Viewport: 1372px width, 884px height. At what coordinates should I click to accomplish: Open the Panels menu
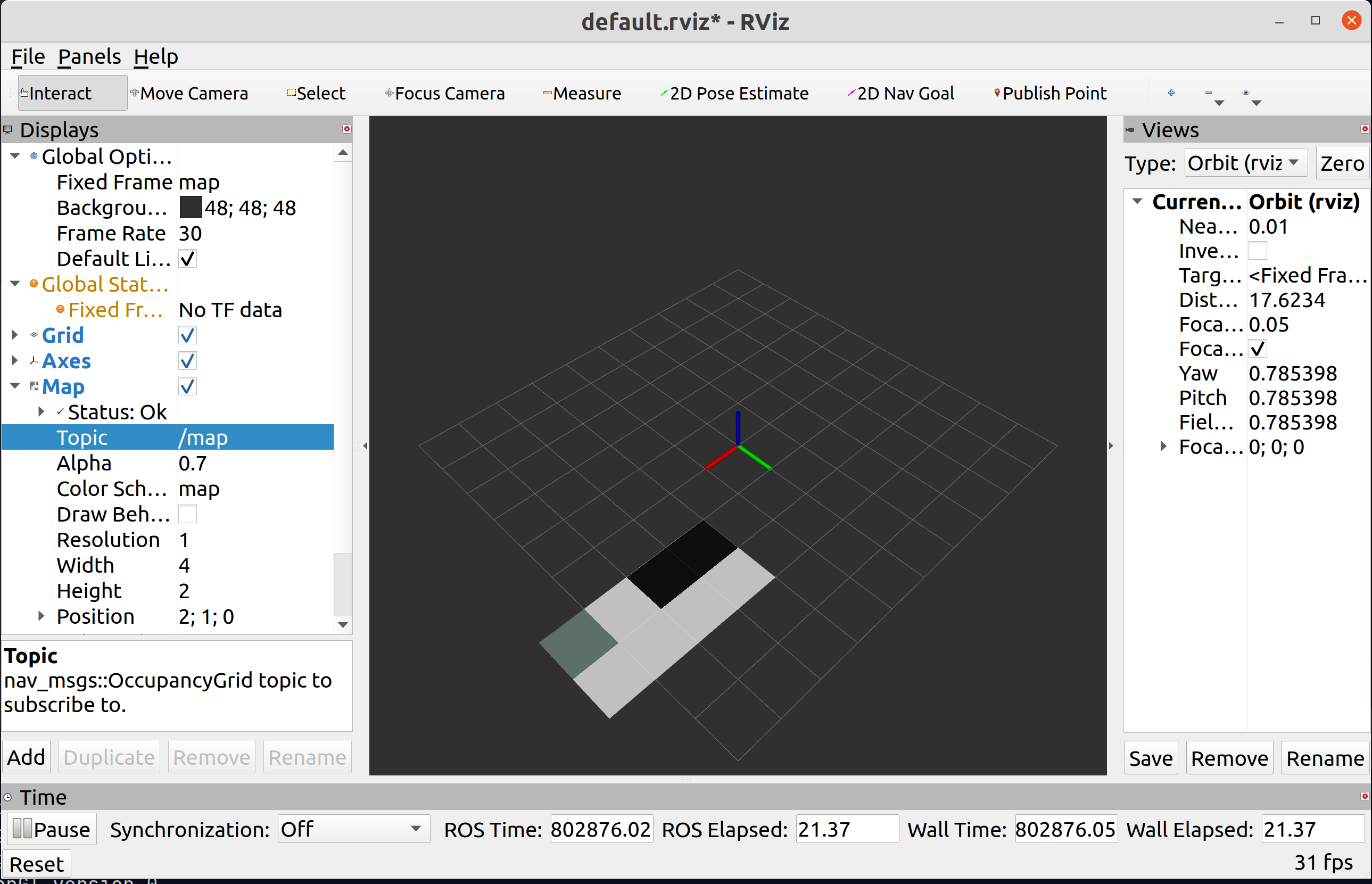[89, 57]
